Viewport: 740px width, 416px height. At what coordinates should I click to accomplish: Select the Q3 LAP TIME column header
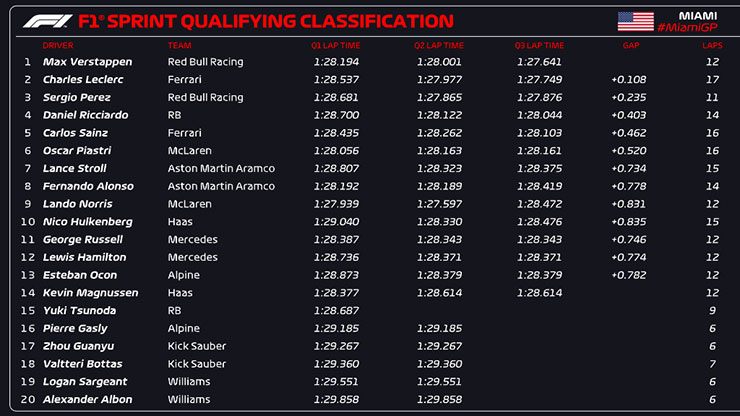pyautogui.click(x=540, y=45)
